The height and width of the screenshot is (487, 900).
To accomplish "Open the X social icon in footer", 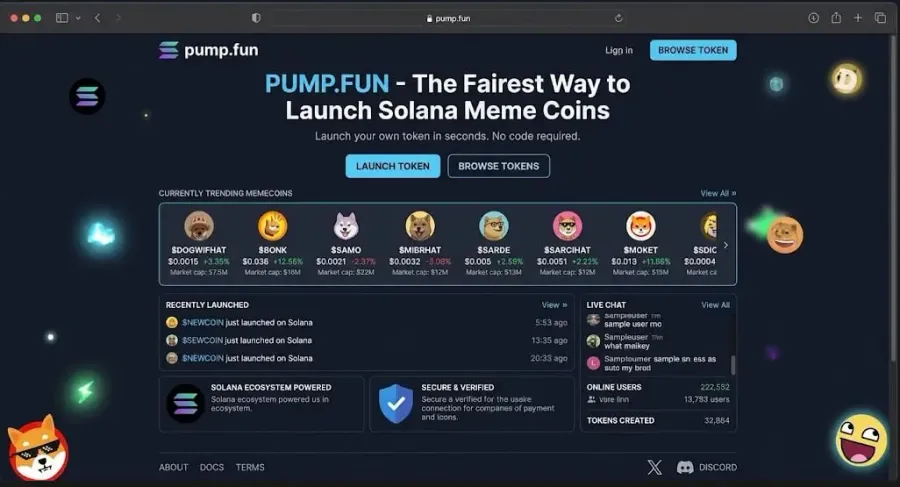I will pos(654,467).
